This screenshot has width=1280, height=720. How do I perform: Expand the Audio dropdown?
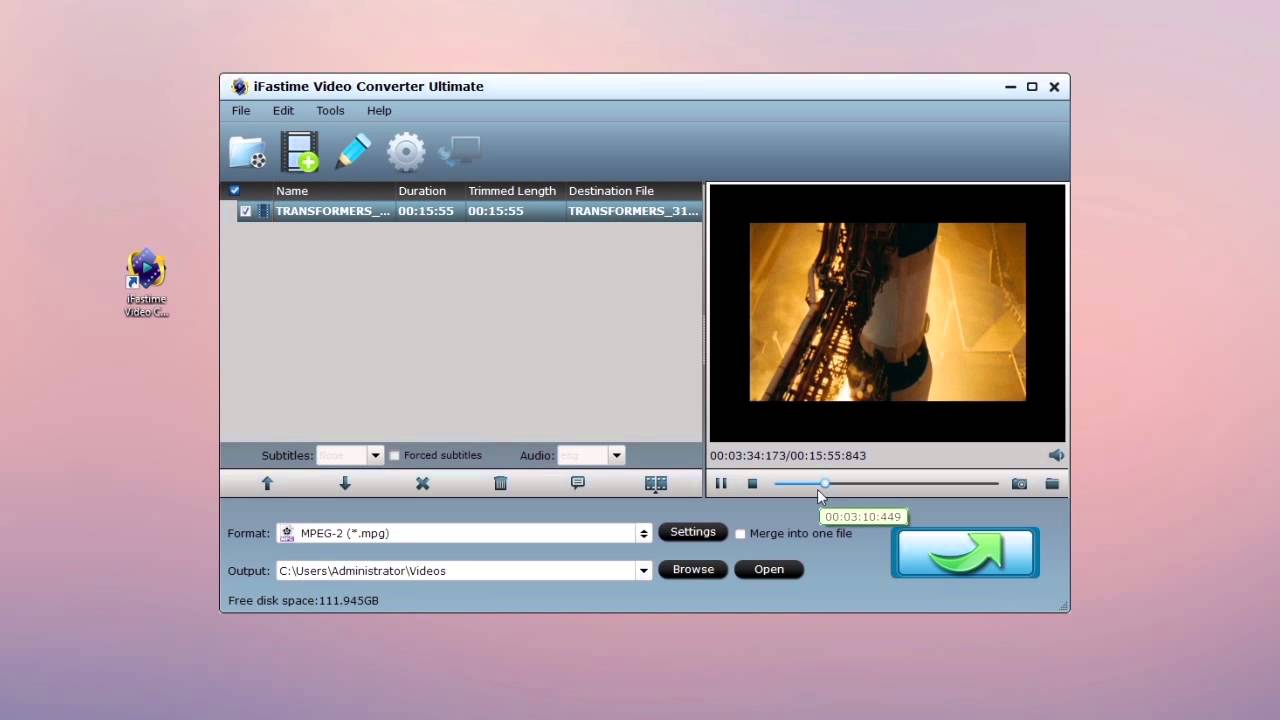pos(616,455)
